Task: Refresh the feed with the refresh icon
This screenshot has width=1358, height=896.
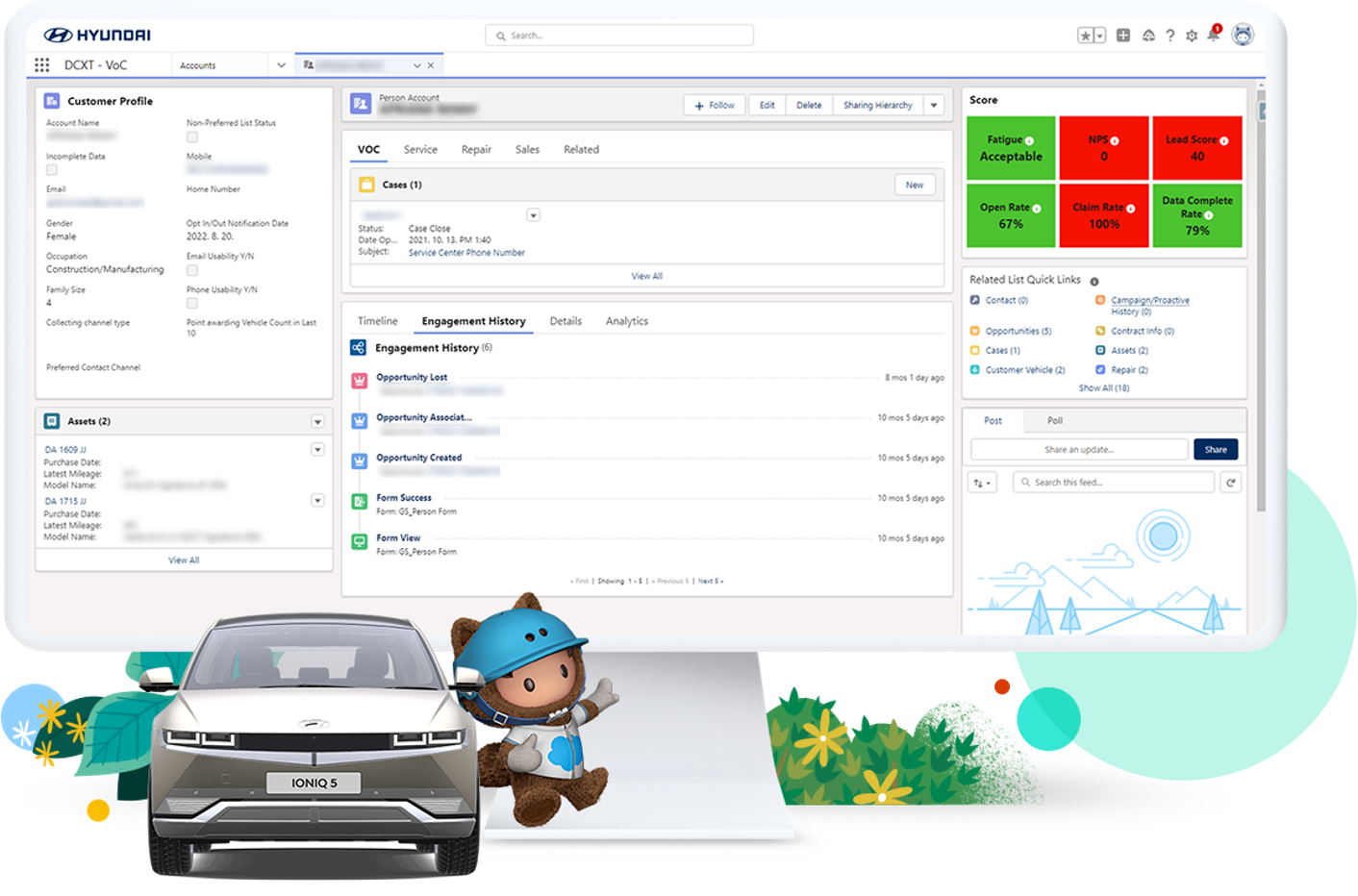Action: [1230, 483]
